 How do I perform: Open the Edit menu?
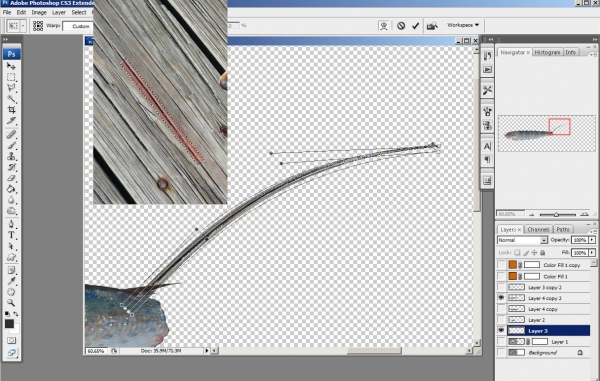pyautogui.click(x=21, y=12)
